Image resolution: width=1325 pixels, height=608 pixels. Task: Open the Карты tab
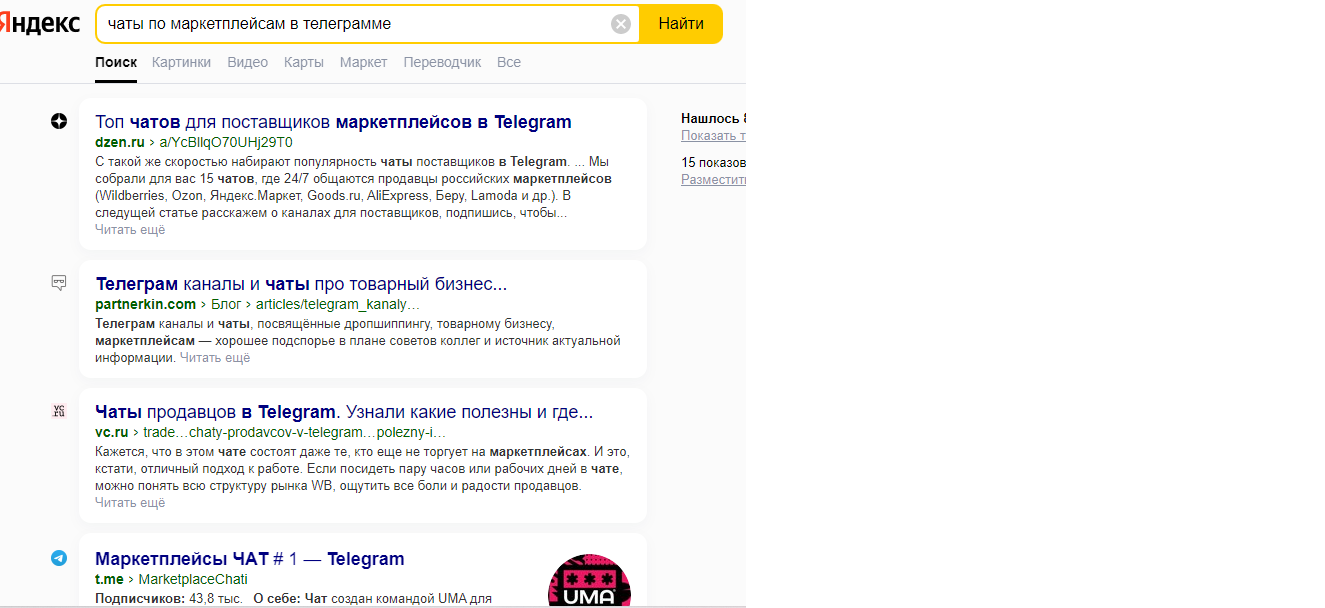303,62
